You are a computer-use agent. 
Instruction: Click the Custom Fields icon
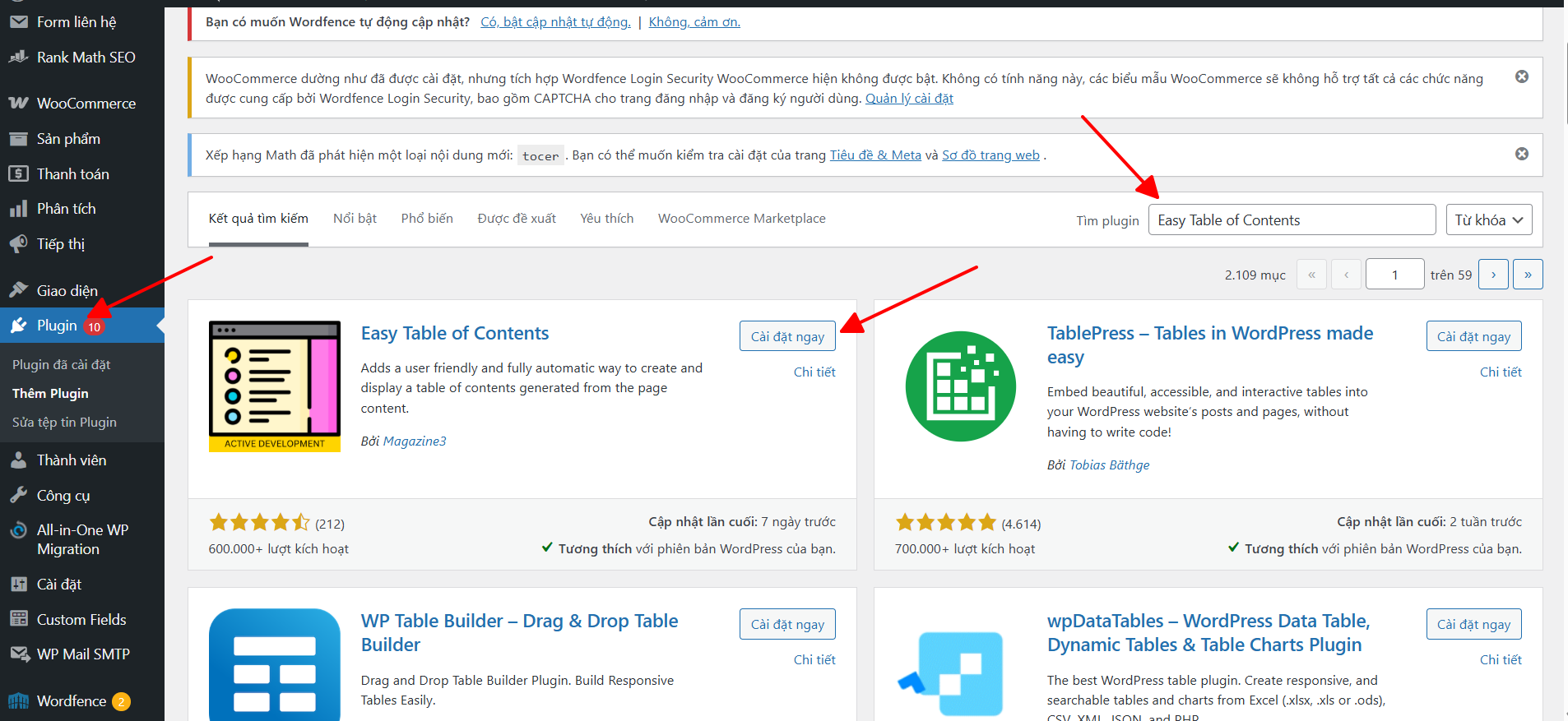(x=18, y=620)
